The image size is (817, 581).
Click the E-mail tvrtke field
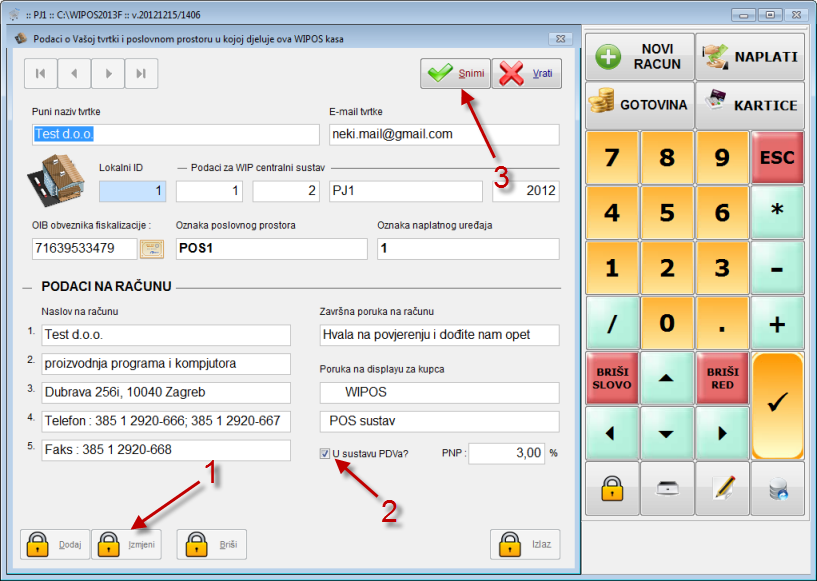point(444,134)
